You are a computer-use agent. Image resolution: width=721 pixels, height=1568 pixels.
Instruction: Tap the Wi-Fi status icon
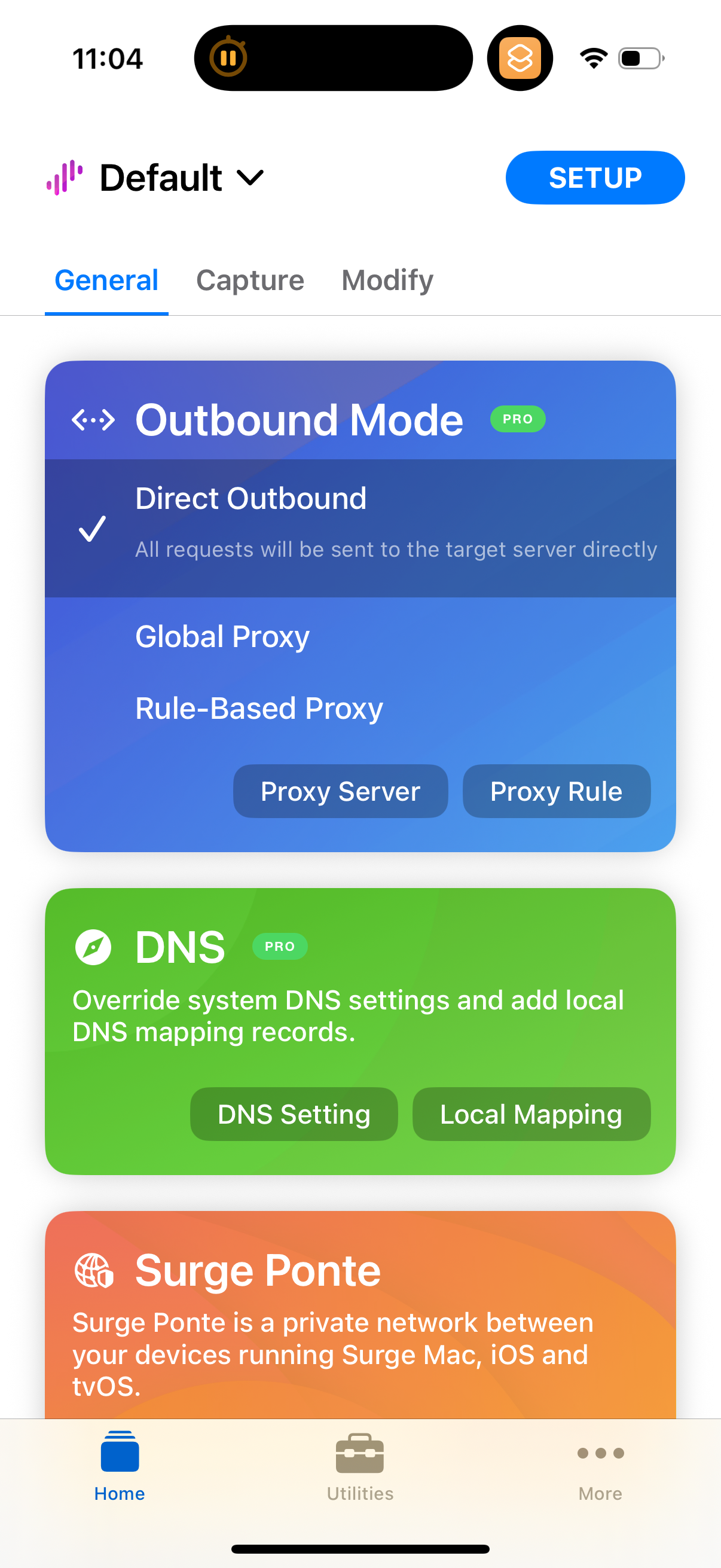(594, 59)
